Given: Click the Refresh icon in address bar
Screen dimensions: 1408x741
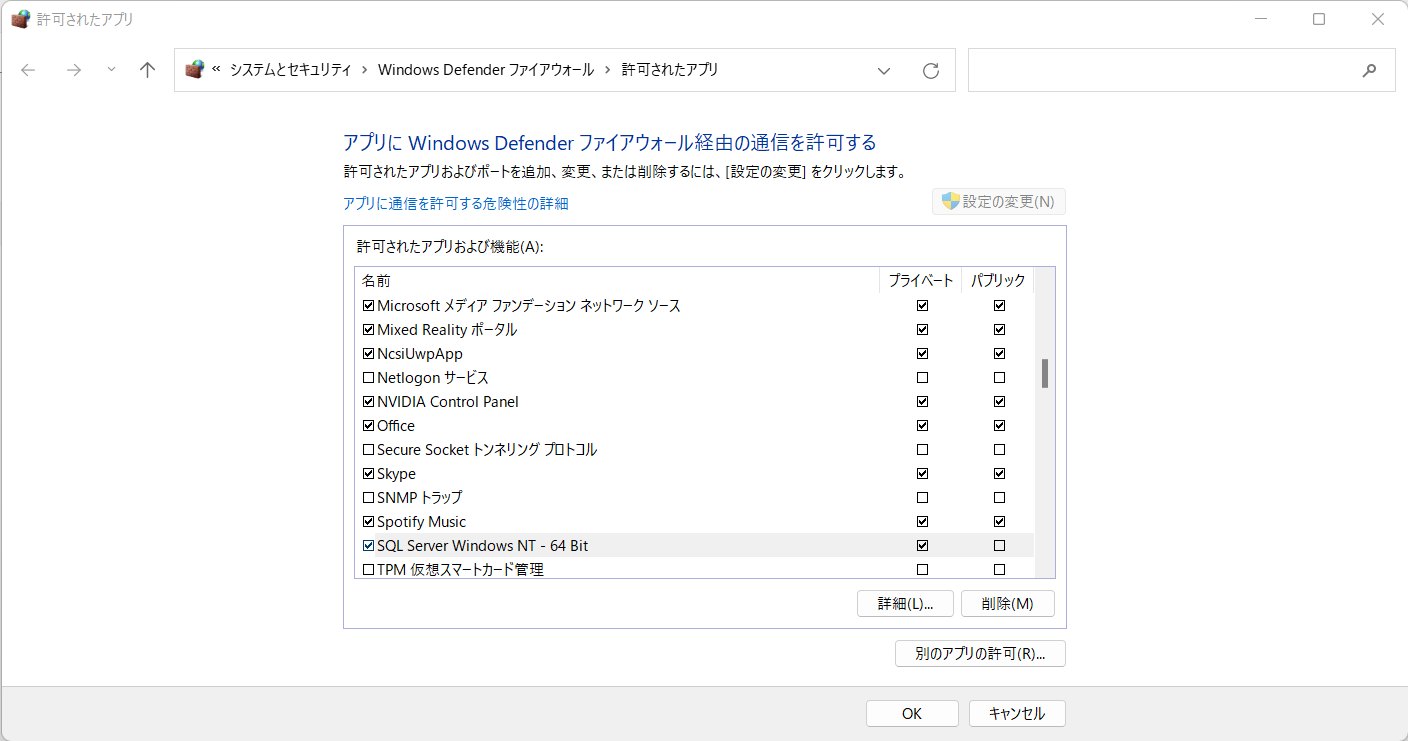Looking at the screenshot, I should 931,70.
